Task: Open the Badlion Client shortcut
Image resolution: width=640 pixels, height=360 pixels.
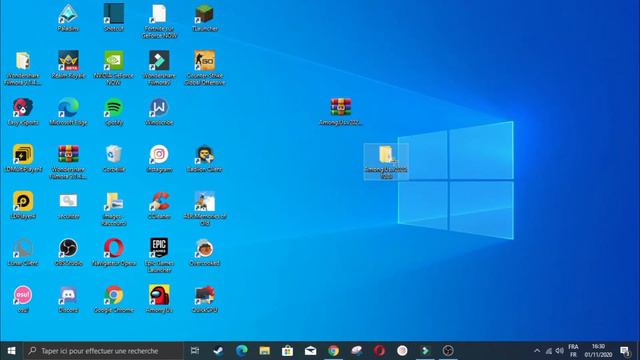Action: pyautogui.click(x=204, y=158)
